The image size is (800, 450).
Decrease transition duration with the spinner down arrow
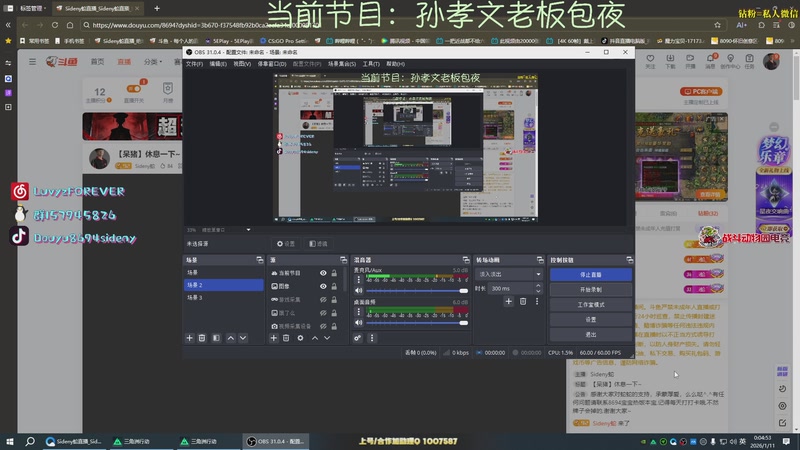538,291
